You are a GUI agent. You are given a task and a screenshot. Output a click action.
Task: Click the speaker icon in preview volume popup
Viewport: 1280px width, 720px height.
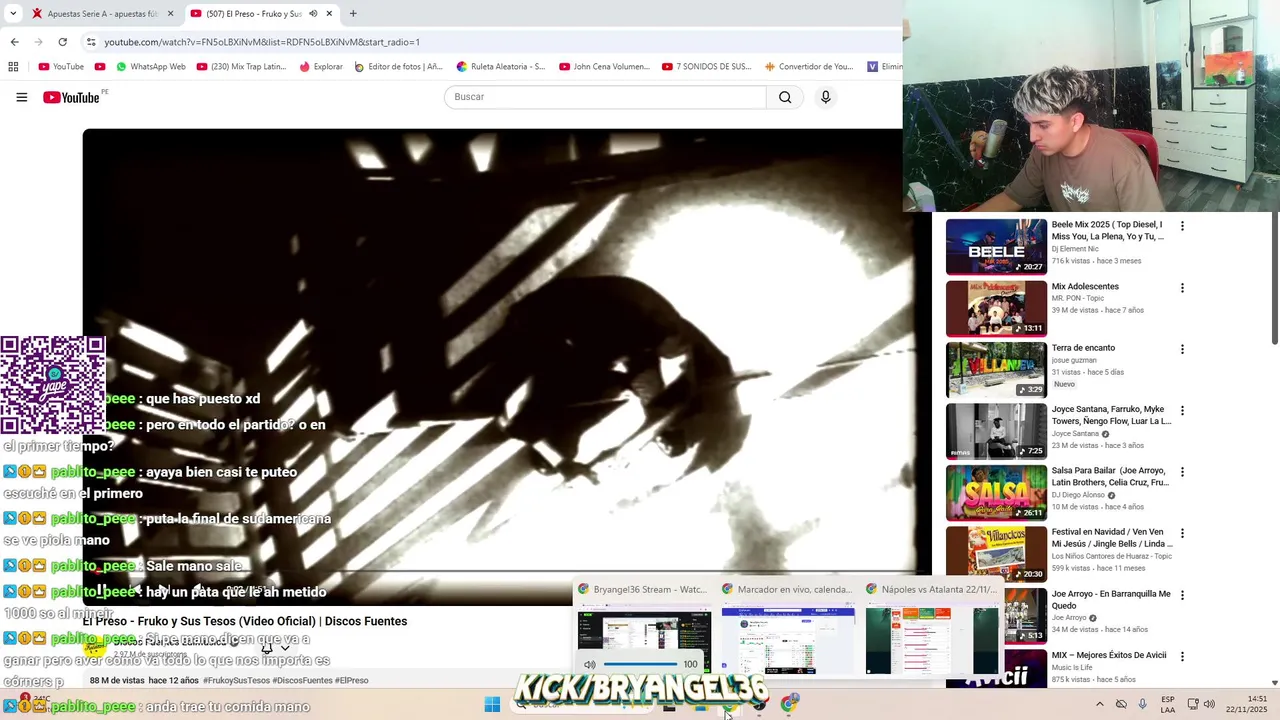[x=589, y=664]
